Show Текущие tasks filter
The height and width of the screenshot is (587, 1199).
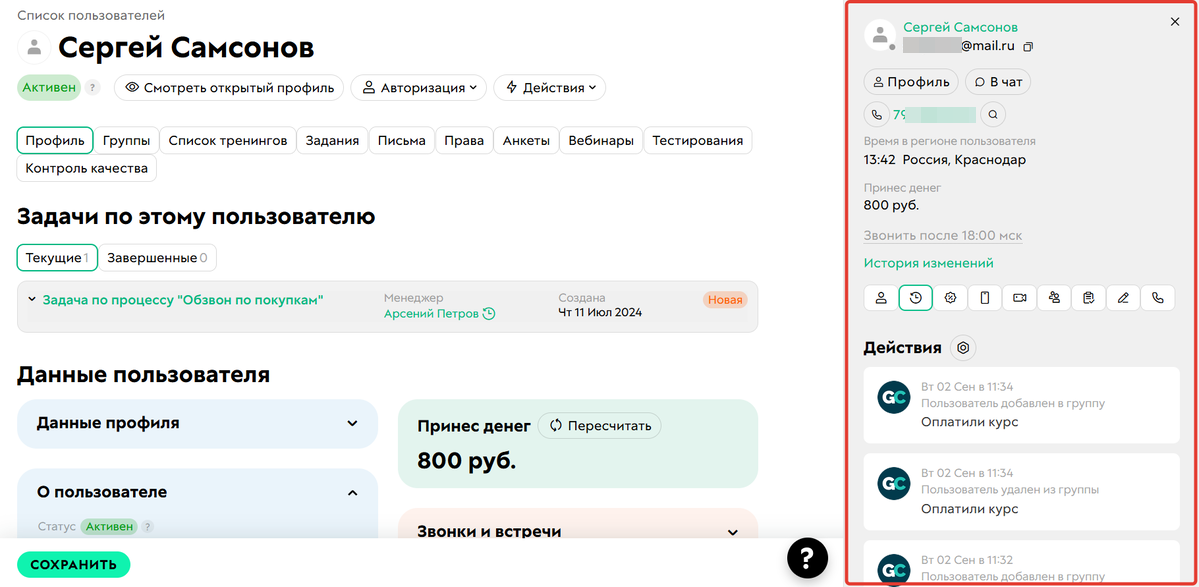pyautogui.click(x=56, y=257)
